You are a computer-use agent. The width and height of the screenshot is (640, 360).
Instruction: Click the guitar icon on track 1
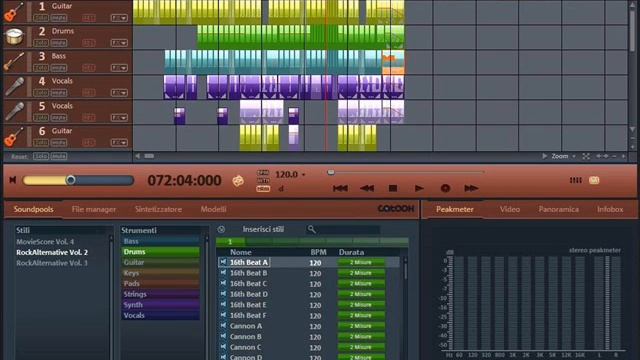click(x=13, y=12)
